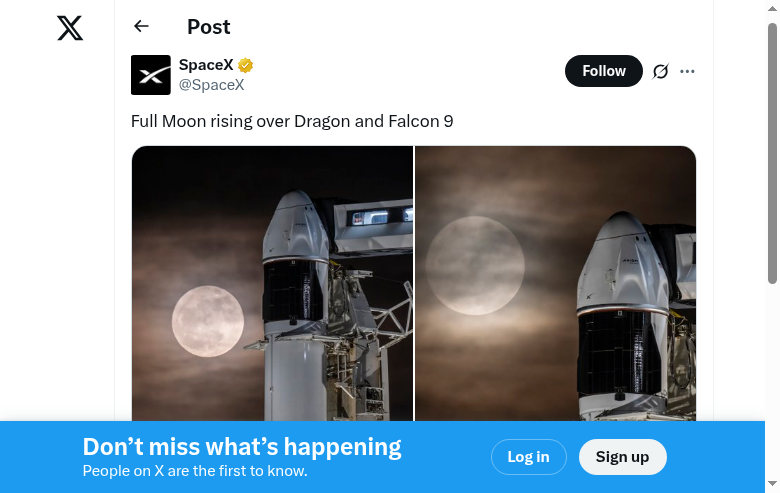Go back using the left arrow
This screenshot has height=493, width=780.
[141, 27]
